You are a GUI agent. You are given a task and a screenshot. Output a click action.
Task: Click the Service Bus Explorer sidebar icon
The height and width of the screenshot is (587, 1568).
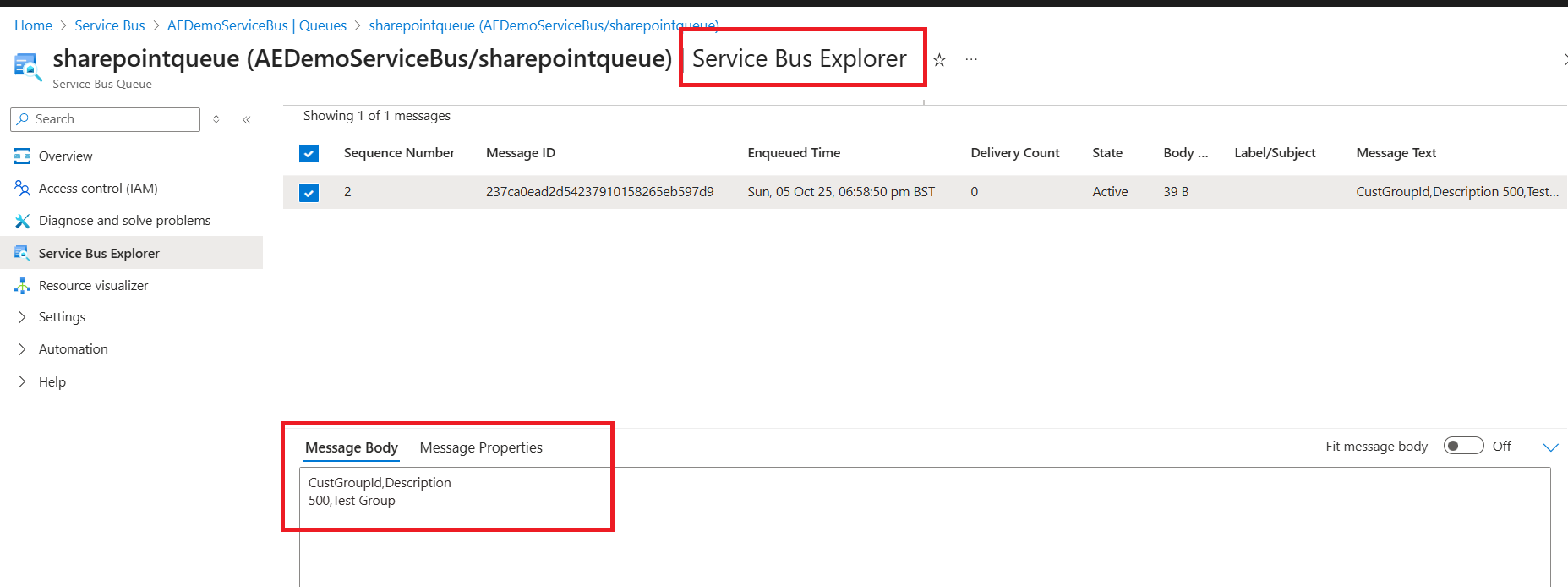coord(23,253)
